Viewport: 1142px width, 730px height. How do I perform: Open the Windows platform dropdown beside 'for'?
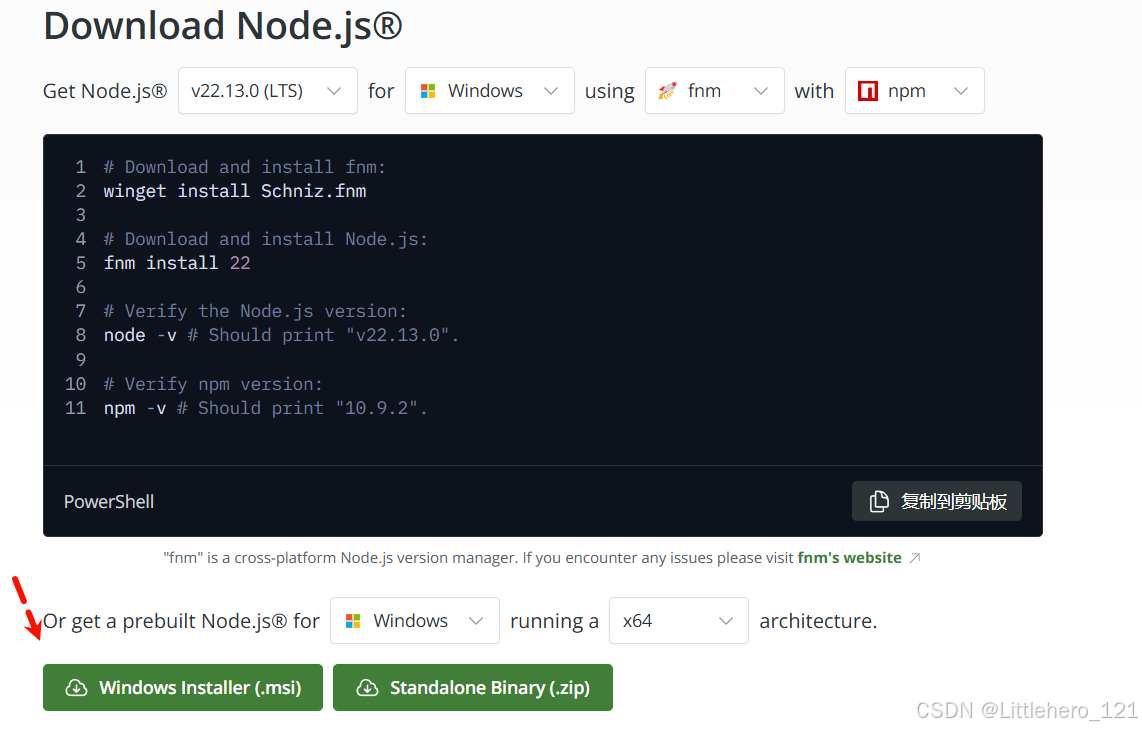489,90
